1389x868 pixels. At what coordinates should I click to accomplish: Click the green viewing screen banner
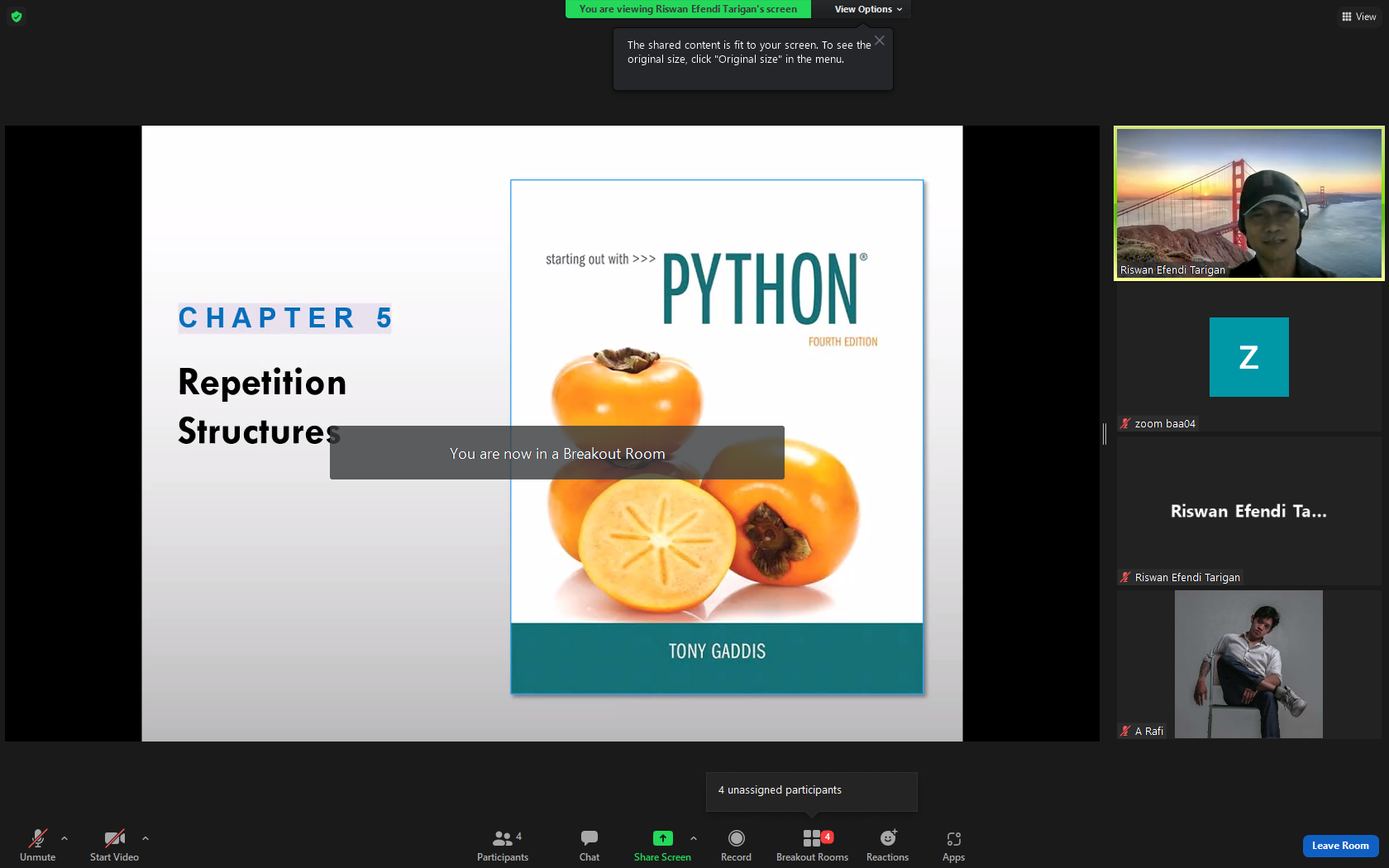pos(688,9)
